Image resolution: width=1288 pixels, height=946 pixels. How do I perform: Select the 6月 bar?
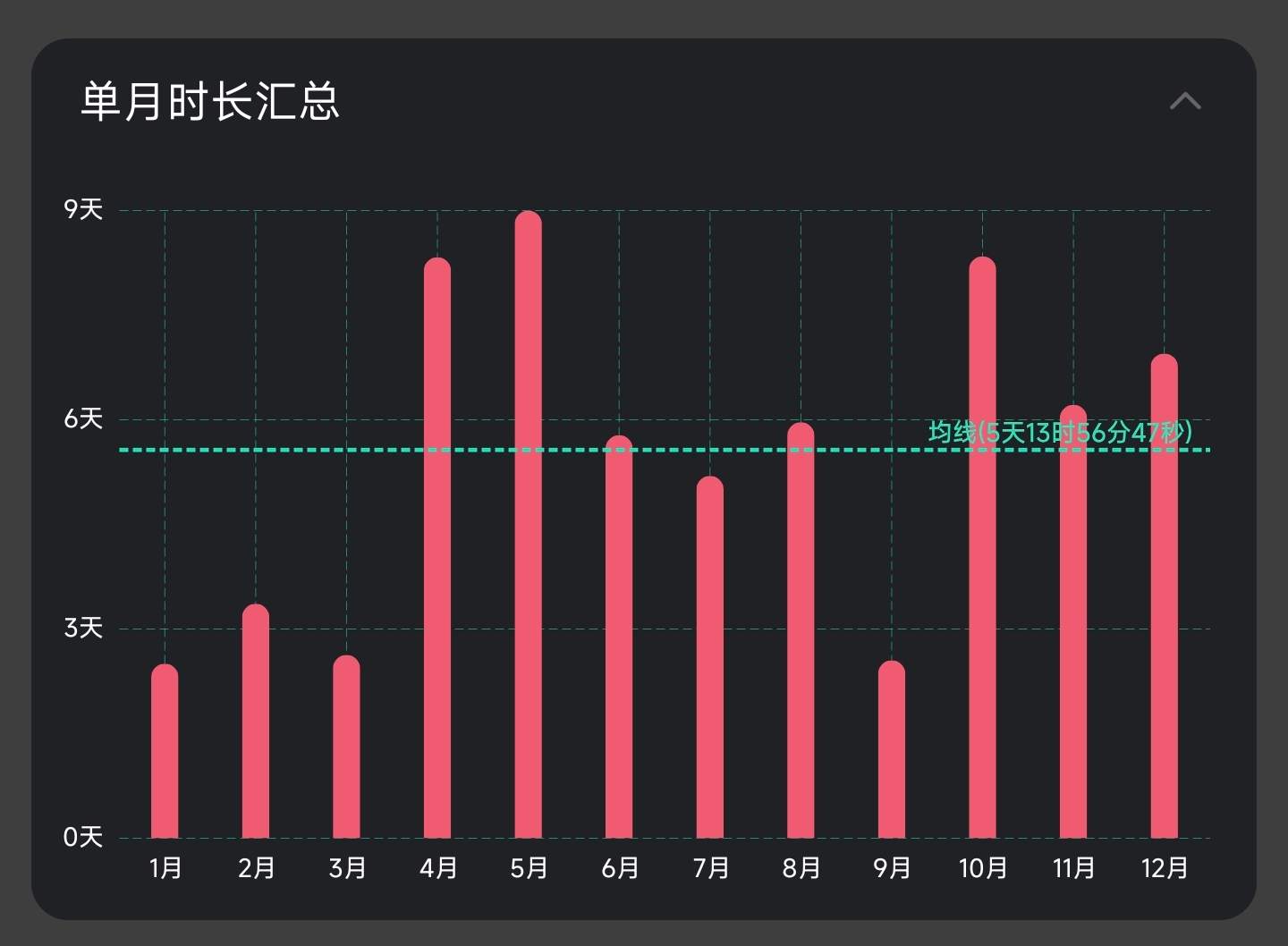[619, 637]
